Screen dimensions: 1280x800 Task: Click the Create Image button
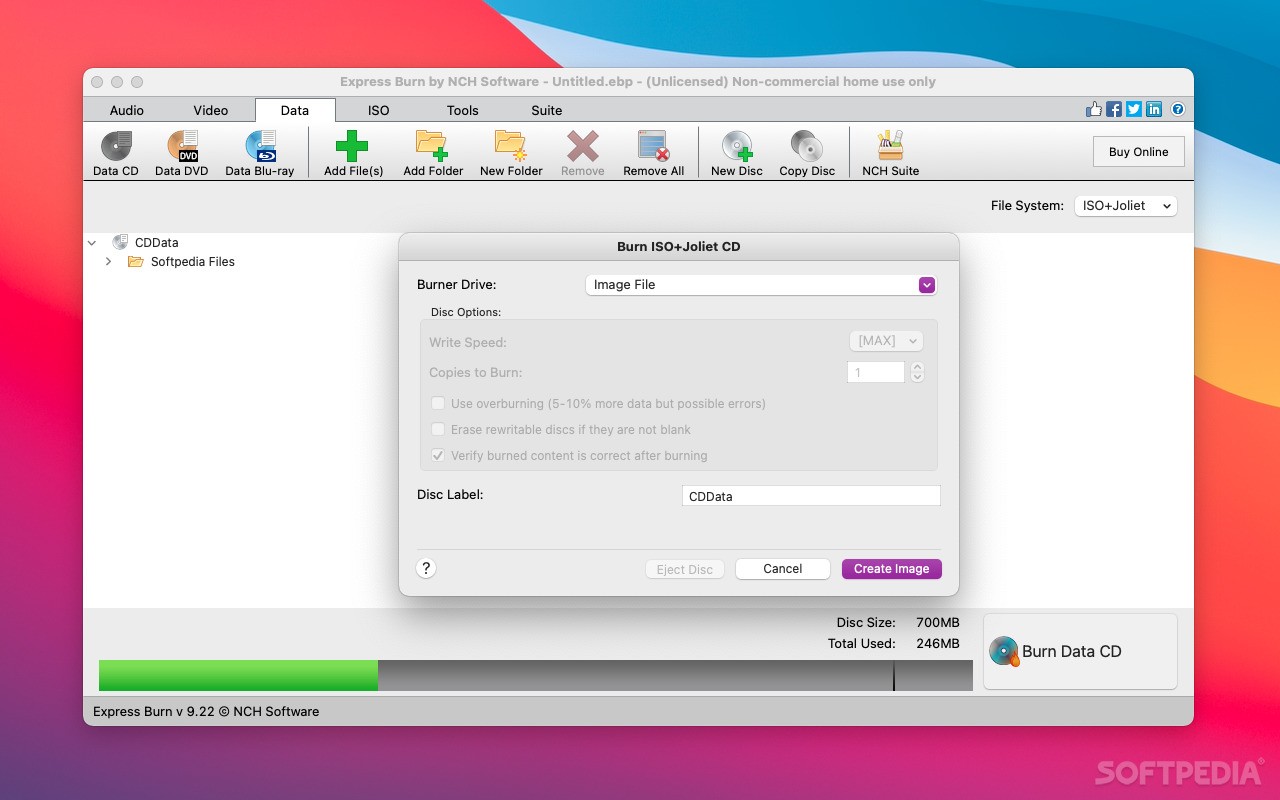[x=891, y=569]
